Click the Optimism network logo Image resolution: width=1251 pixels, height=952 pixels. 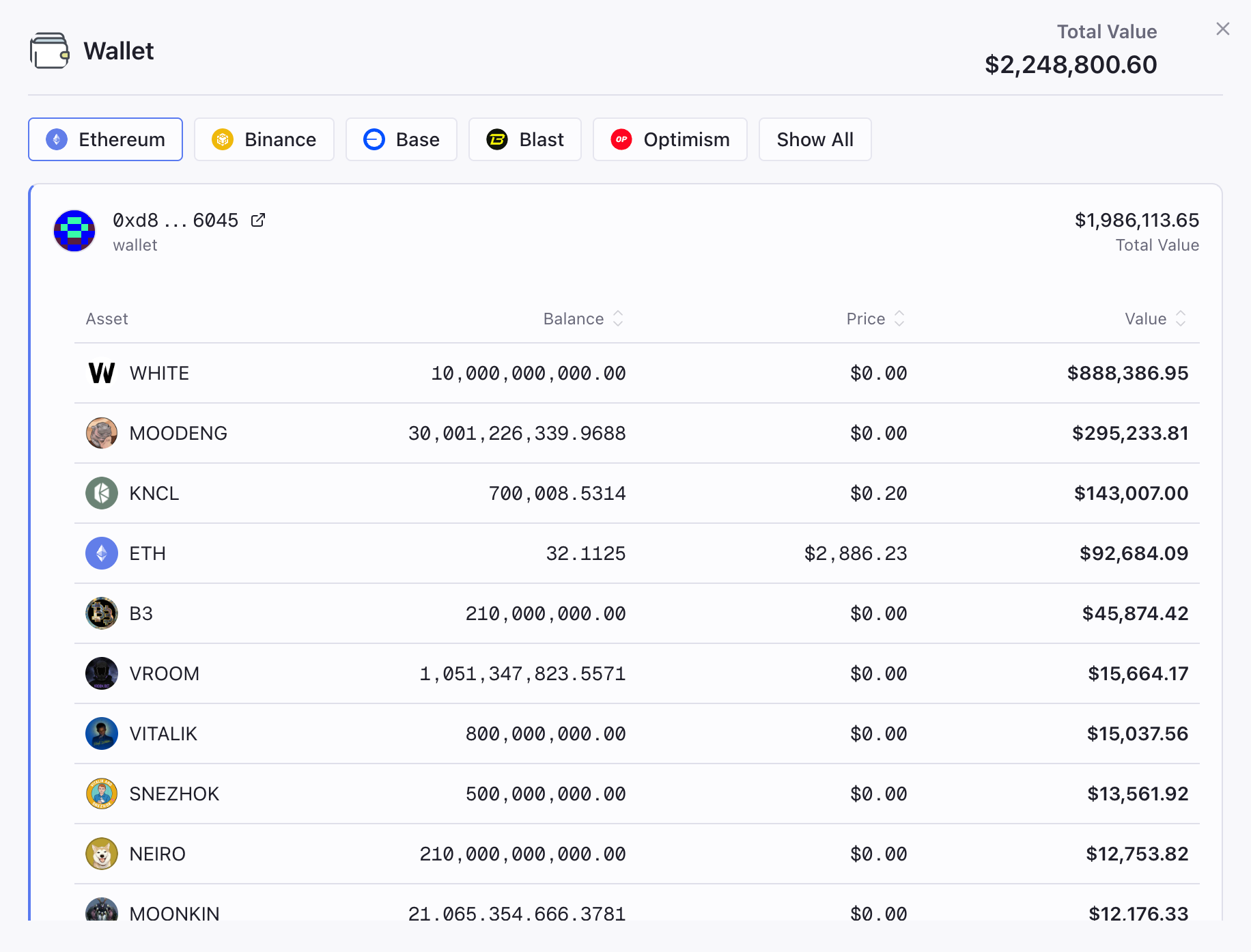[622, 139]
